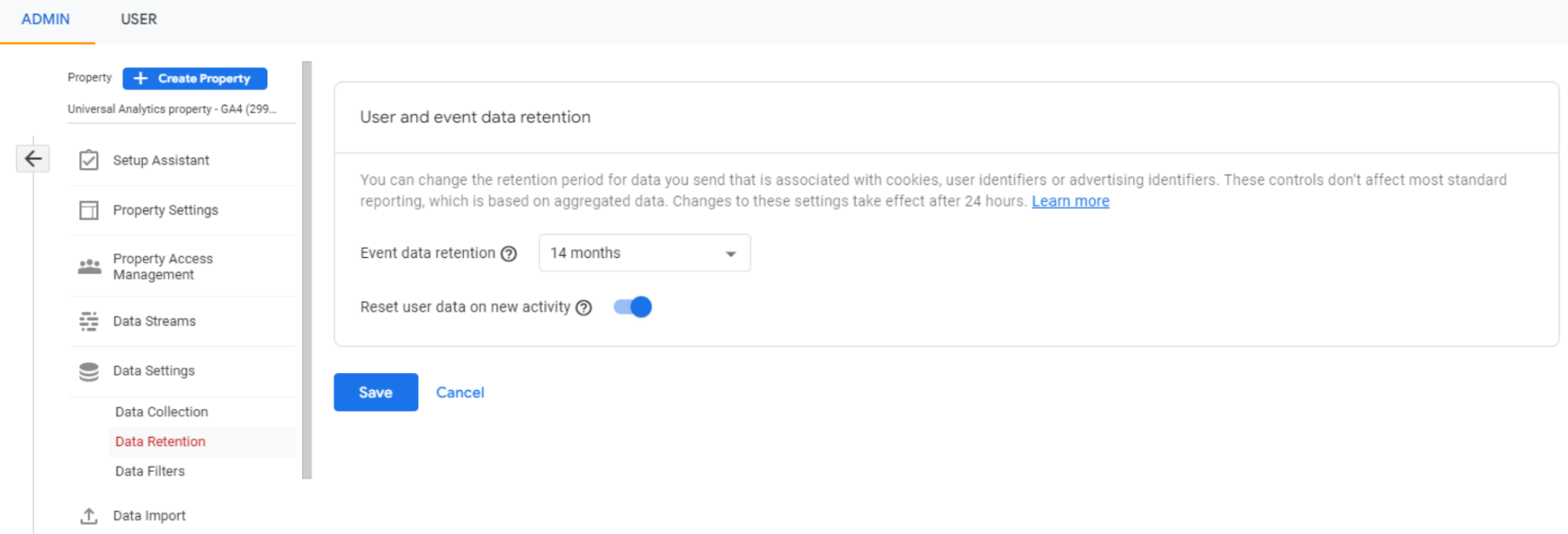This screenshot has width=1568, height=534.
Task: Disable Reset user data on new activity
Action: (x=632, y=307)
